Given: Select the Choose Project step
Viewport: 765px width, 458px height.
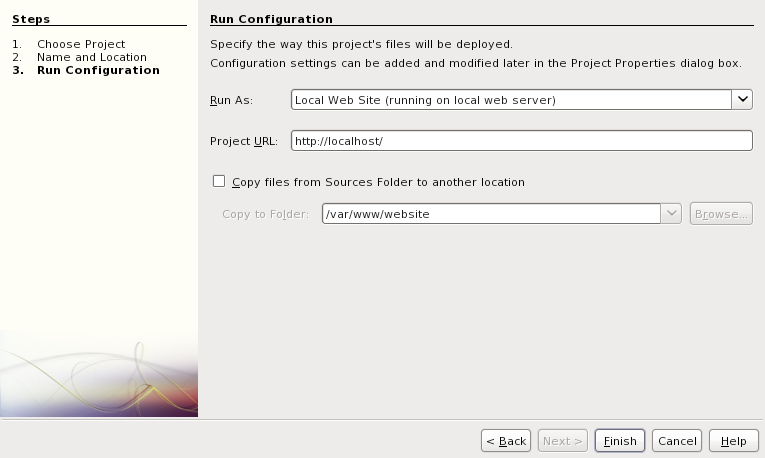Looking at the screenshot, I should point(81,44).
